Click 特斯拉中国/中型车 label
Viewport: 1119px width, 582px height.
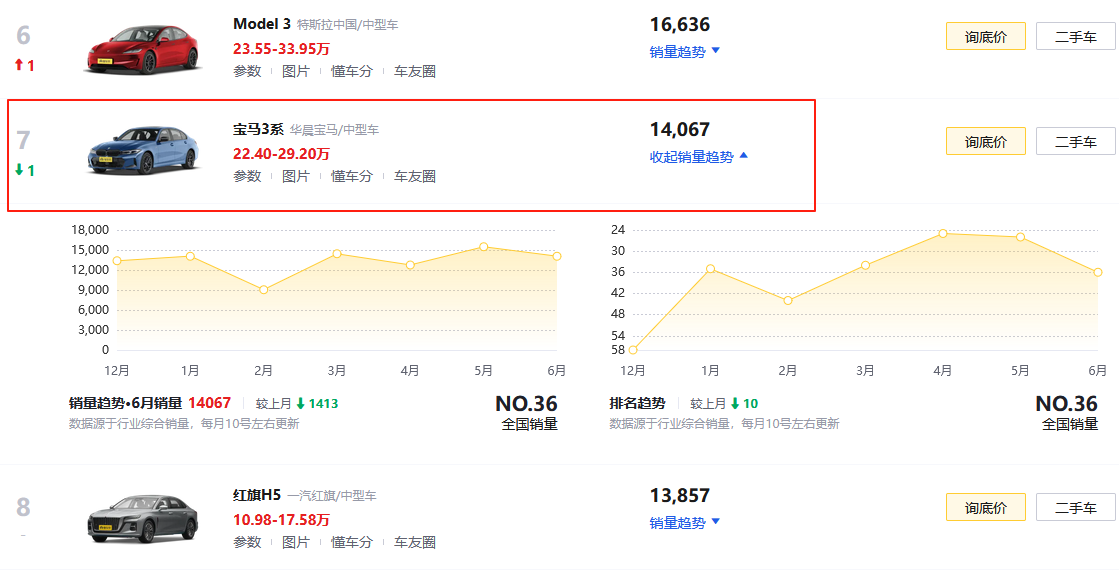pyautogui.click(x=348, y=25)
